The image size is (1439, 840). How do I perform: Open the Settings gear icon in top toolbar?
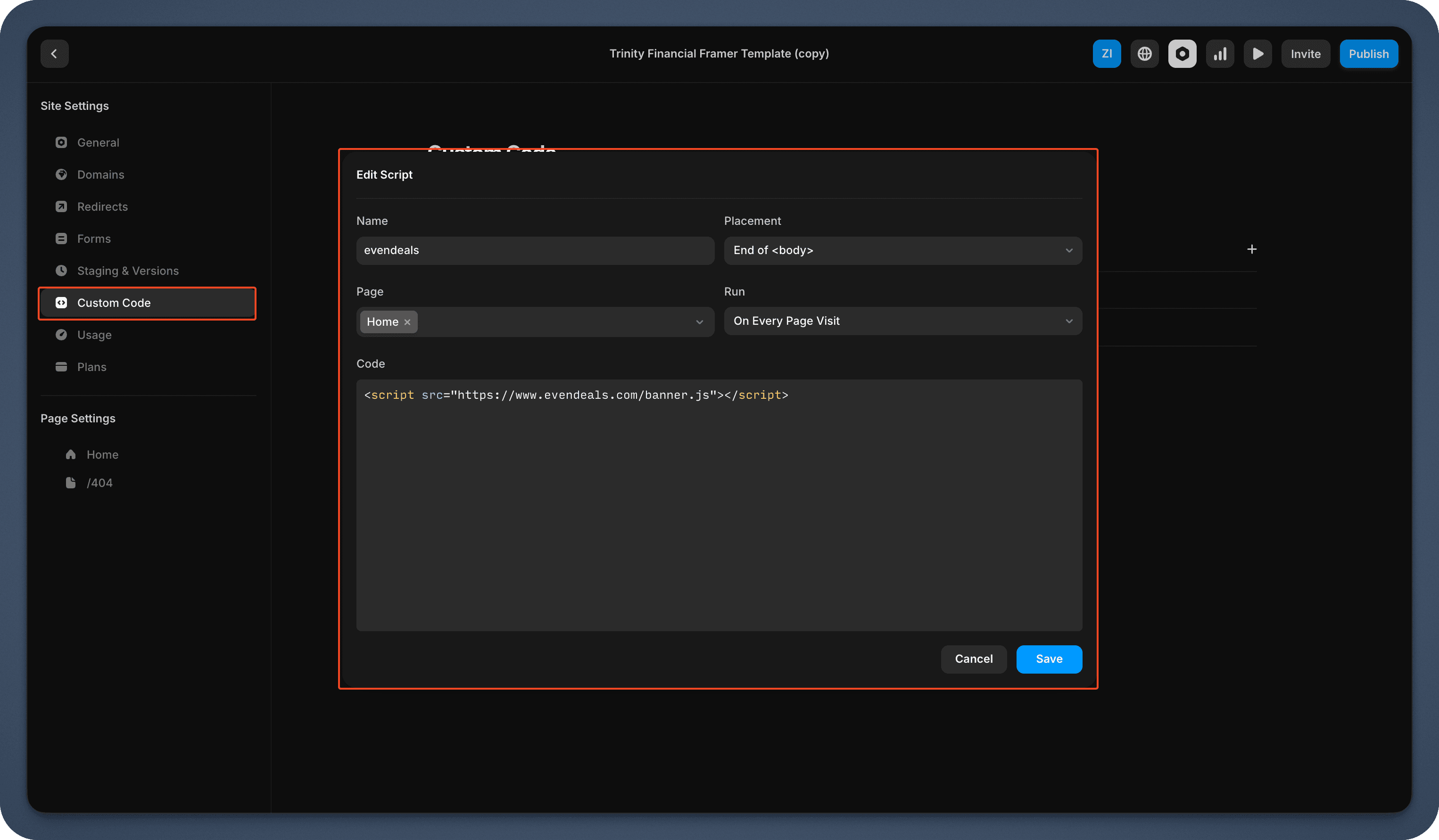pyautogui.click(x=1182, y=53)
